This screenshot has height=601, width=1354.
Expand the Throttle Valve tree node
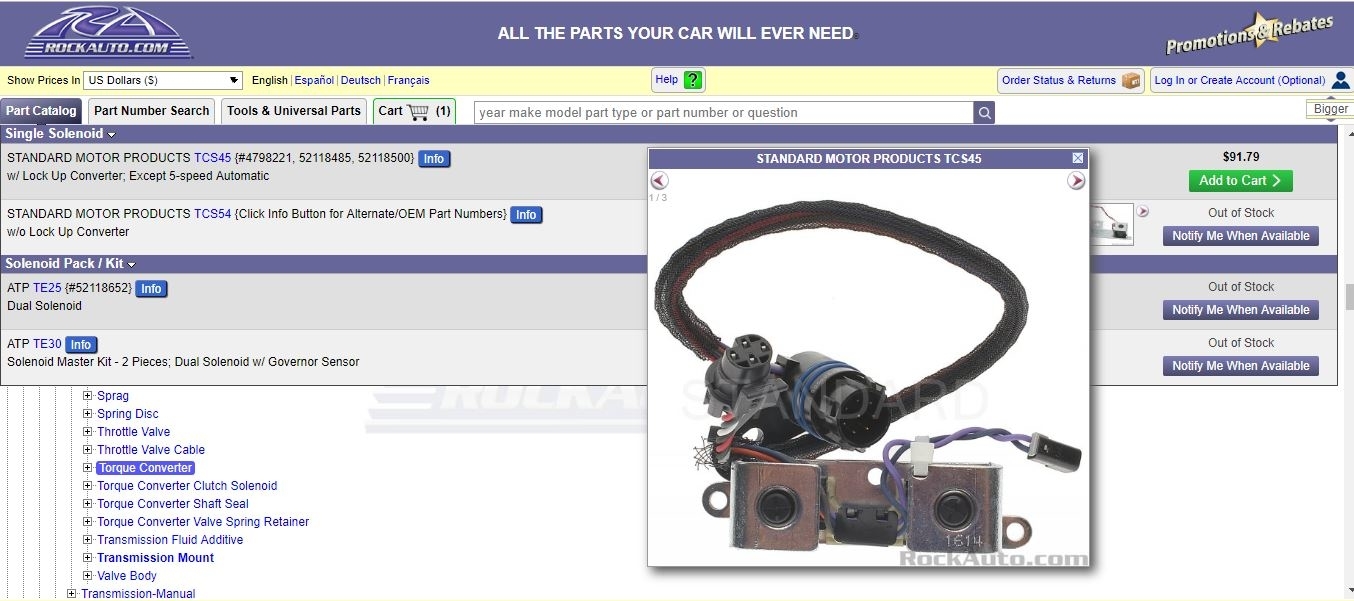coord(88,432)
